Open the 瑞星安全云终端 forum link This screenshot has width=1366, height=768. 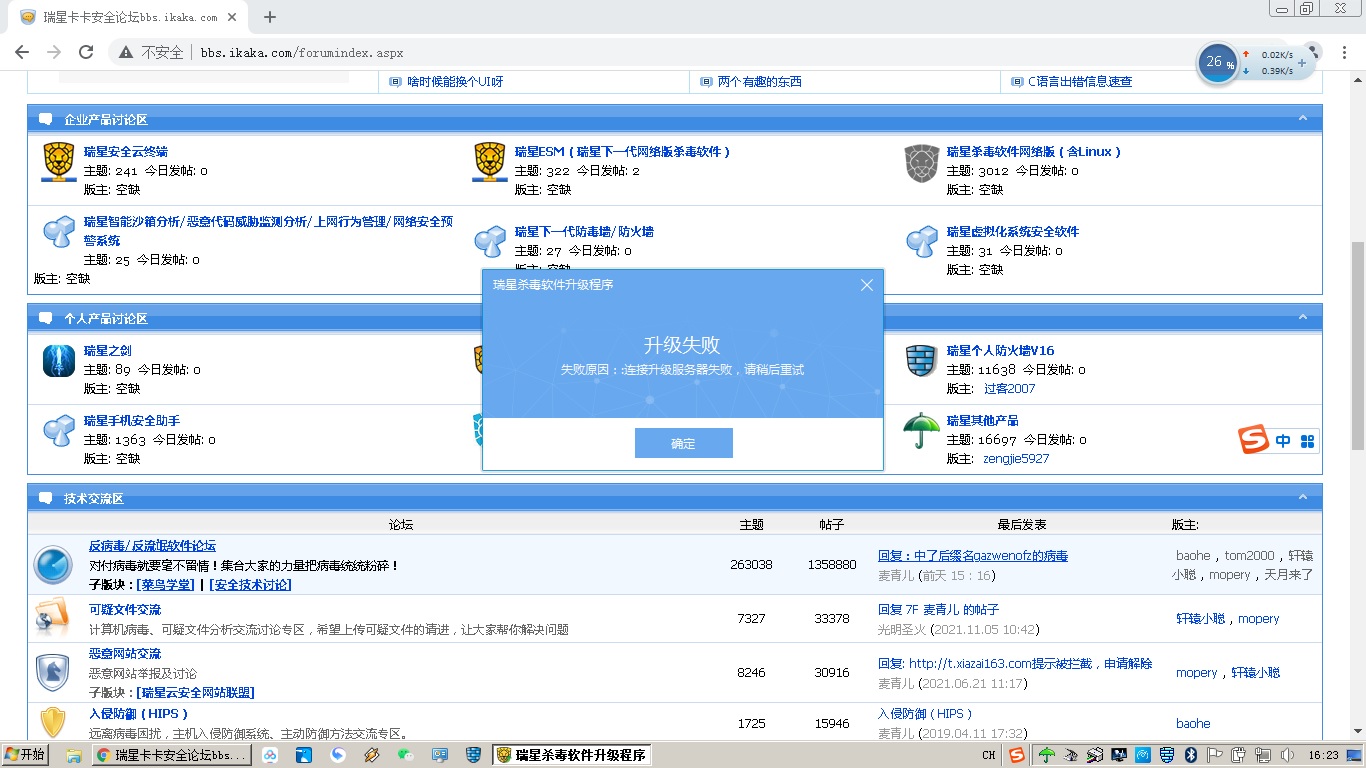tap(126, 152)
